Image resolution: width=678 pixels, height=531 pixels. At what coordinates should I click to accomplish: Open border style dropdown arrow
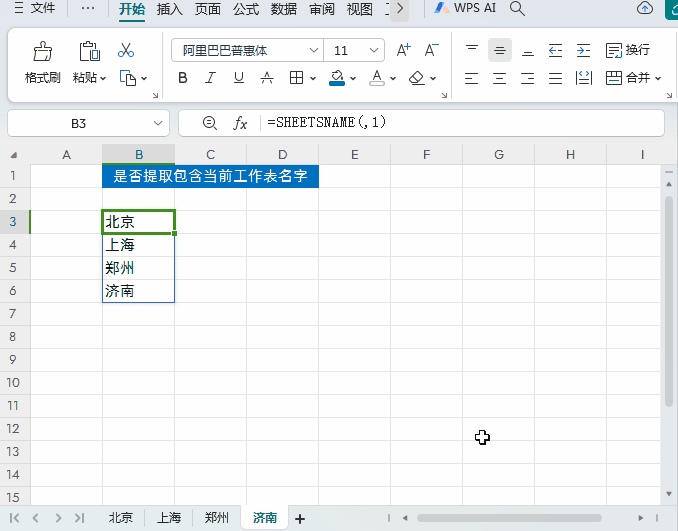[313, 79]
